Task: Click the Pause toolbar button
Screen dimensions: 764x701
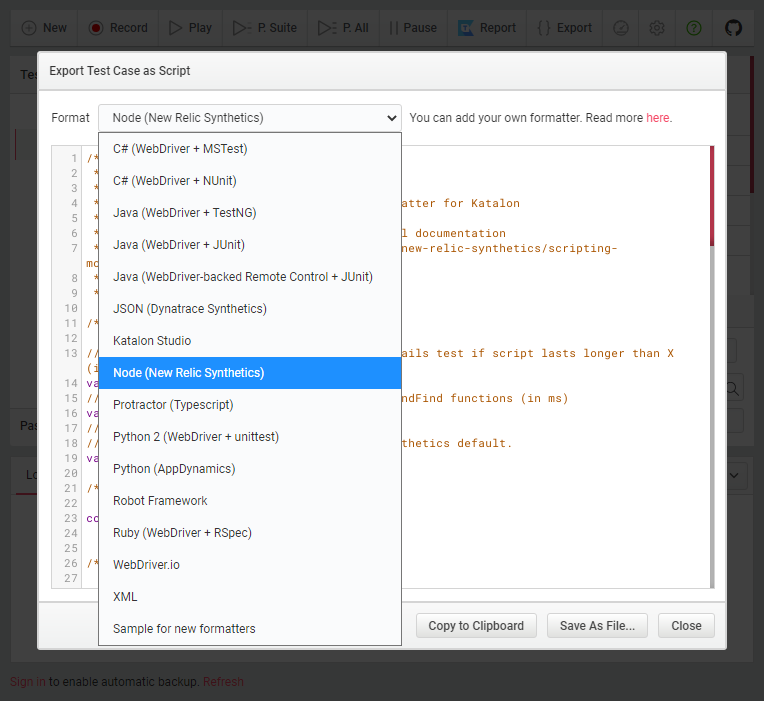Action: (413, 28)
